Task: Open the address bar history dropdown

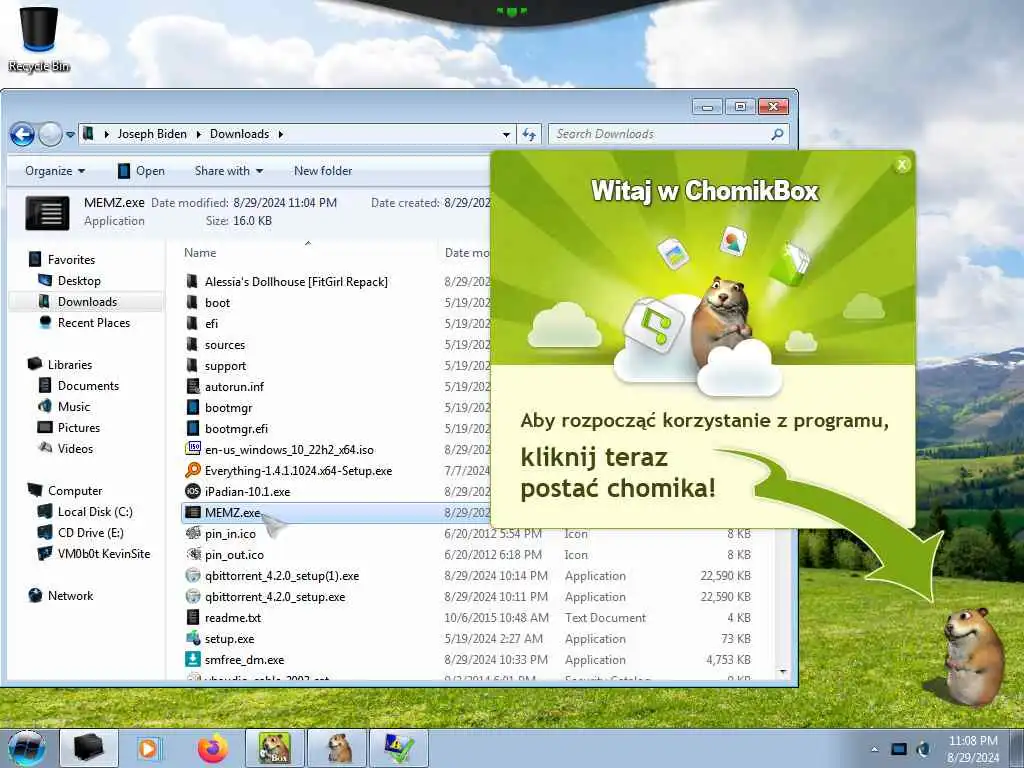Action: coord(506,135)
